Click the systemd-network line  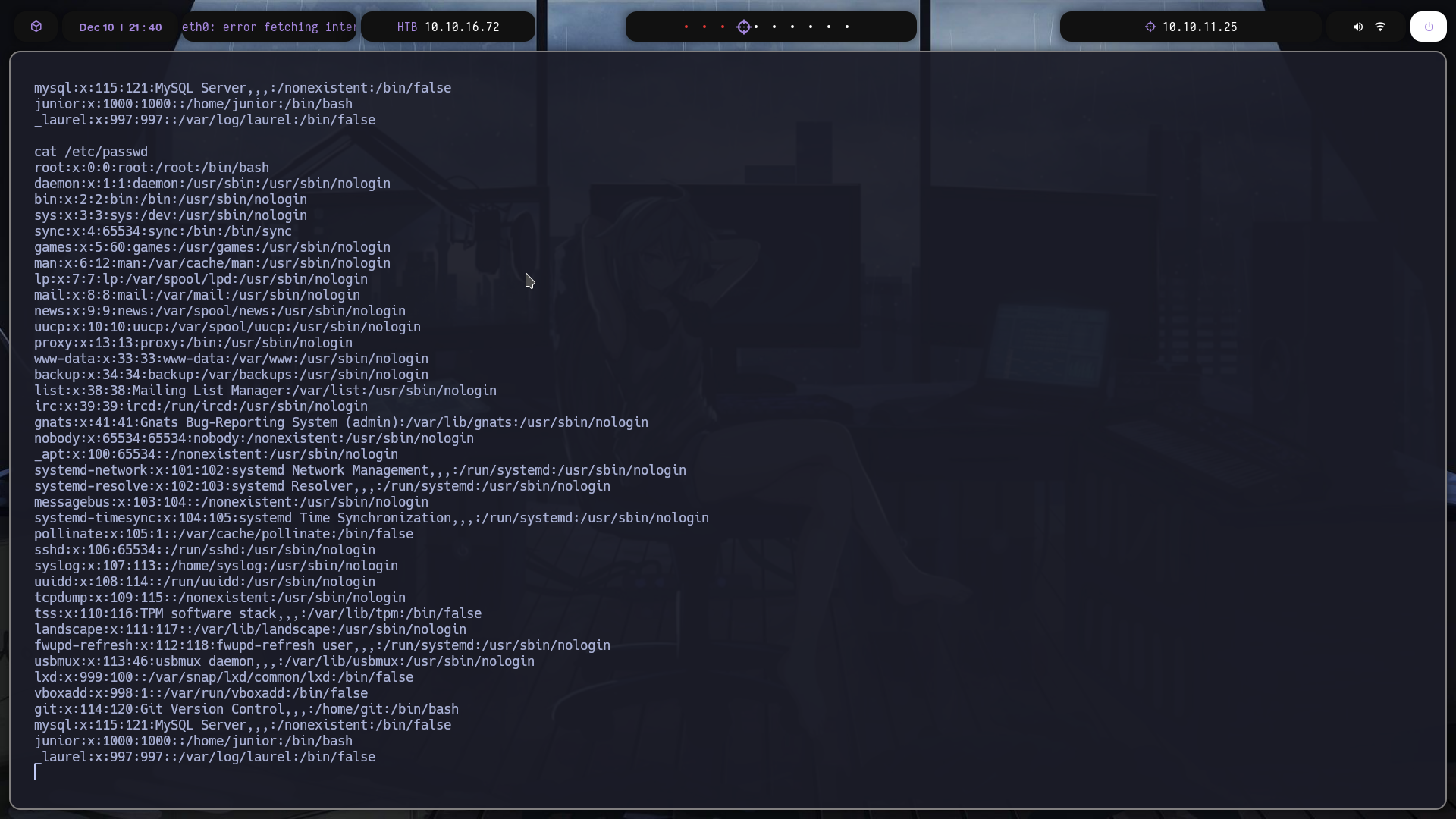click(x=360, y=470)
